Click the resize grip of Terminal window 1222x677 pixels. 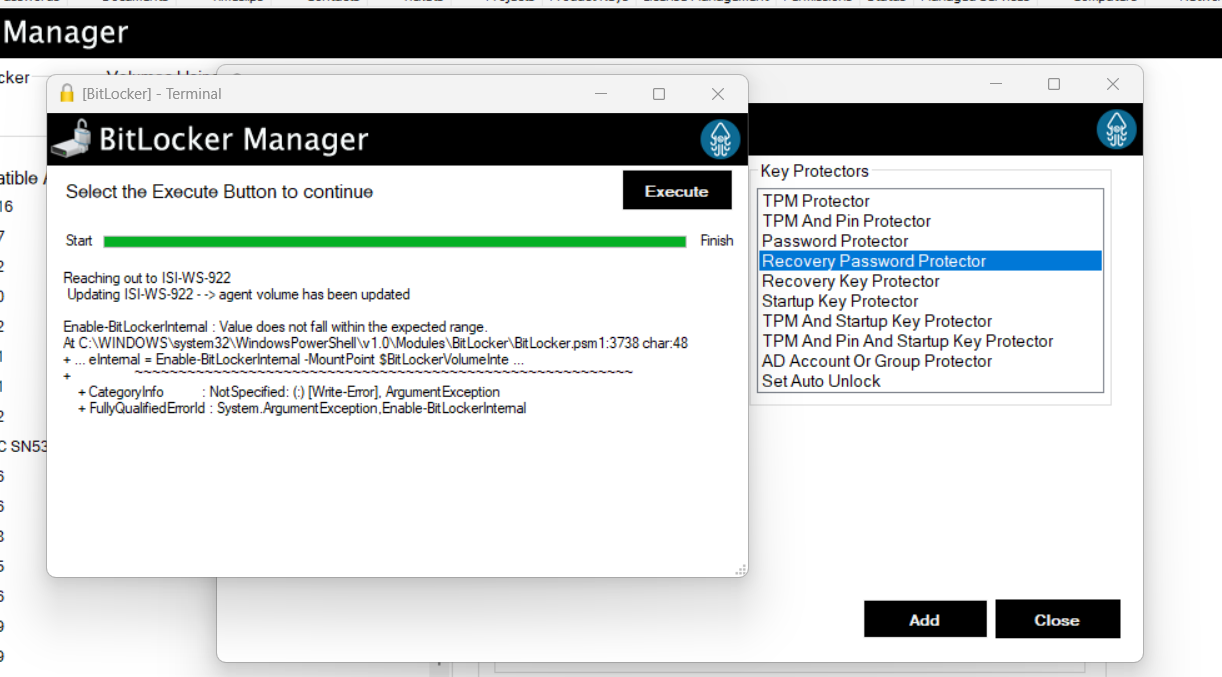point(741,570)
